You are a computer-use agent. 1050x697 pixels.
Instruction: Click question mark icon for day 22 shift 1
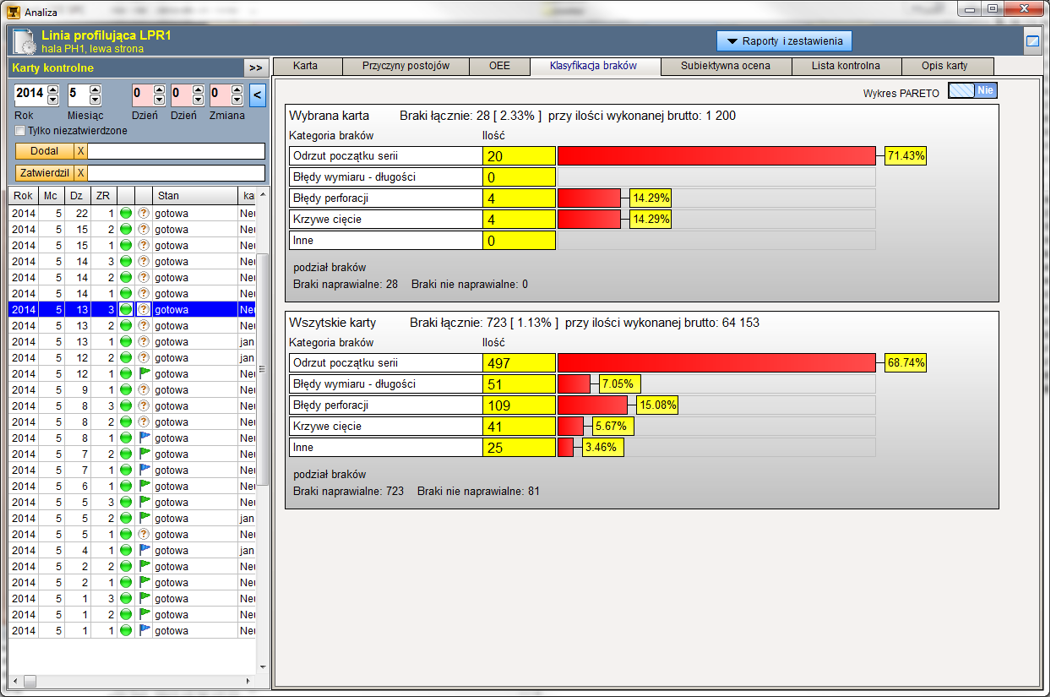(143, 213)
